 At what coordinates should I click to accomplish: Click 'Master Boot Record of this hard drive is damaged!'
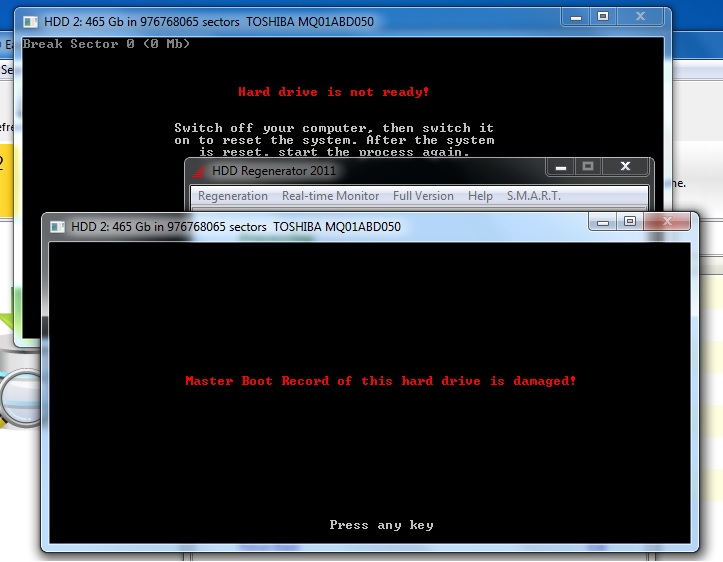[x=380, y=381]
